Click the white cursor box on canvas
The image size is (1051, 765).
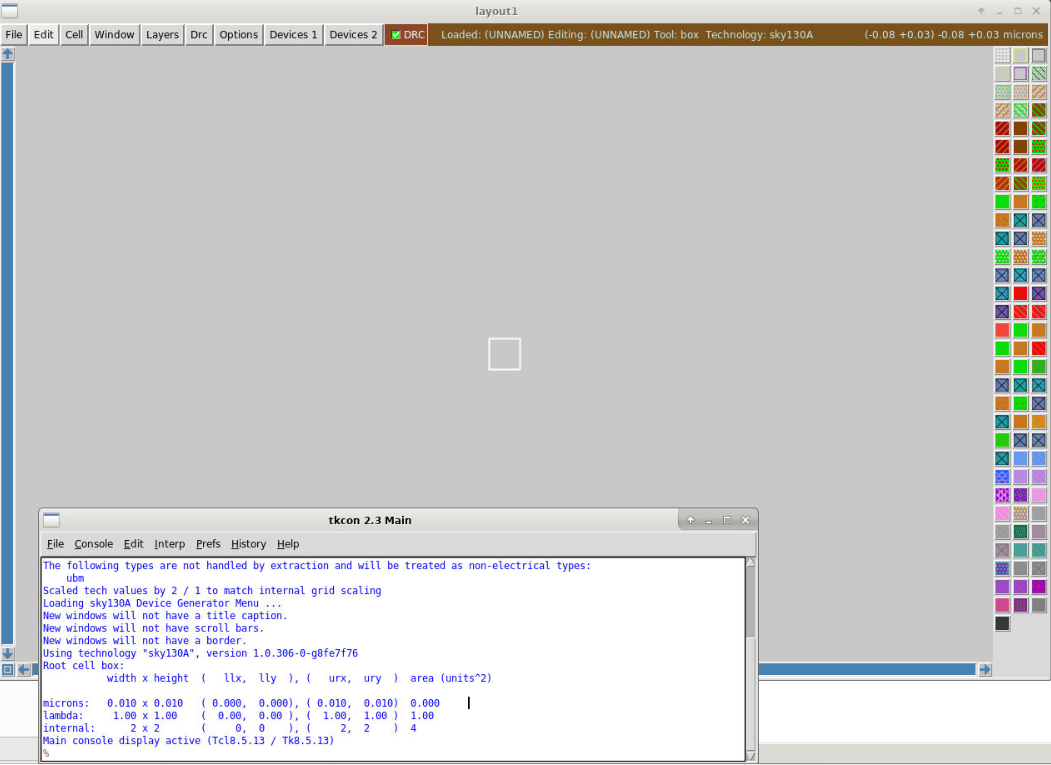coord(504,353)
